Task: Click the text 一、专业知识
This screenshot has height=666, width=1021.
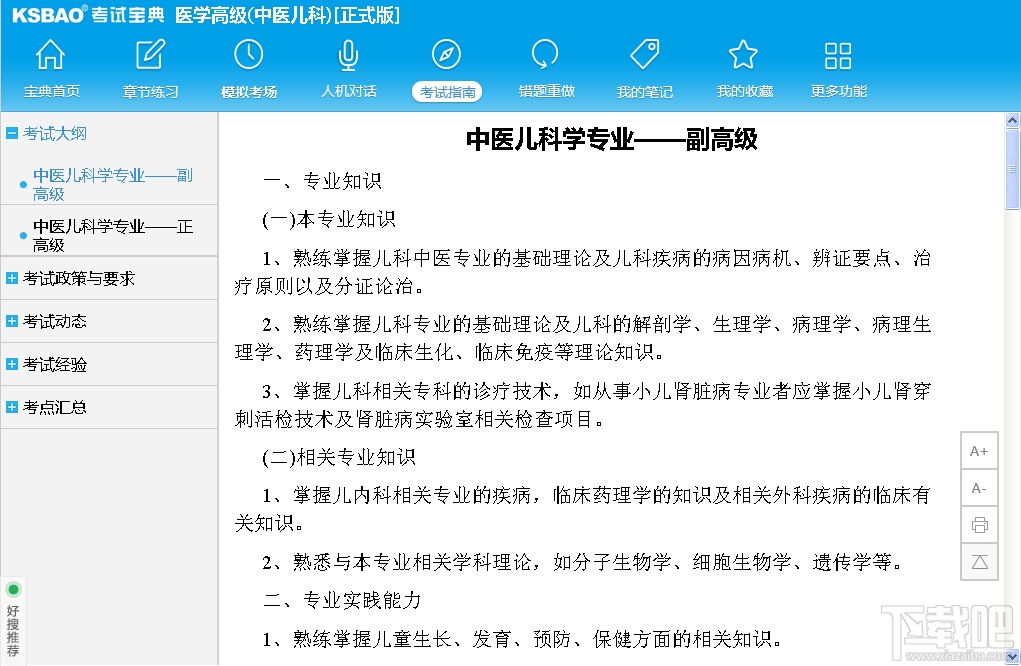Action: (x=322, y=180)
